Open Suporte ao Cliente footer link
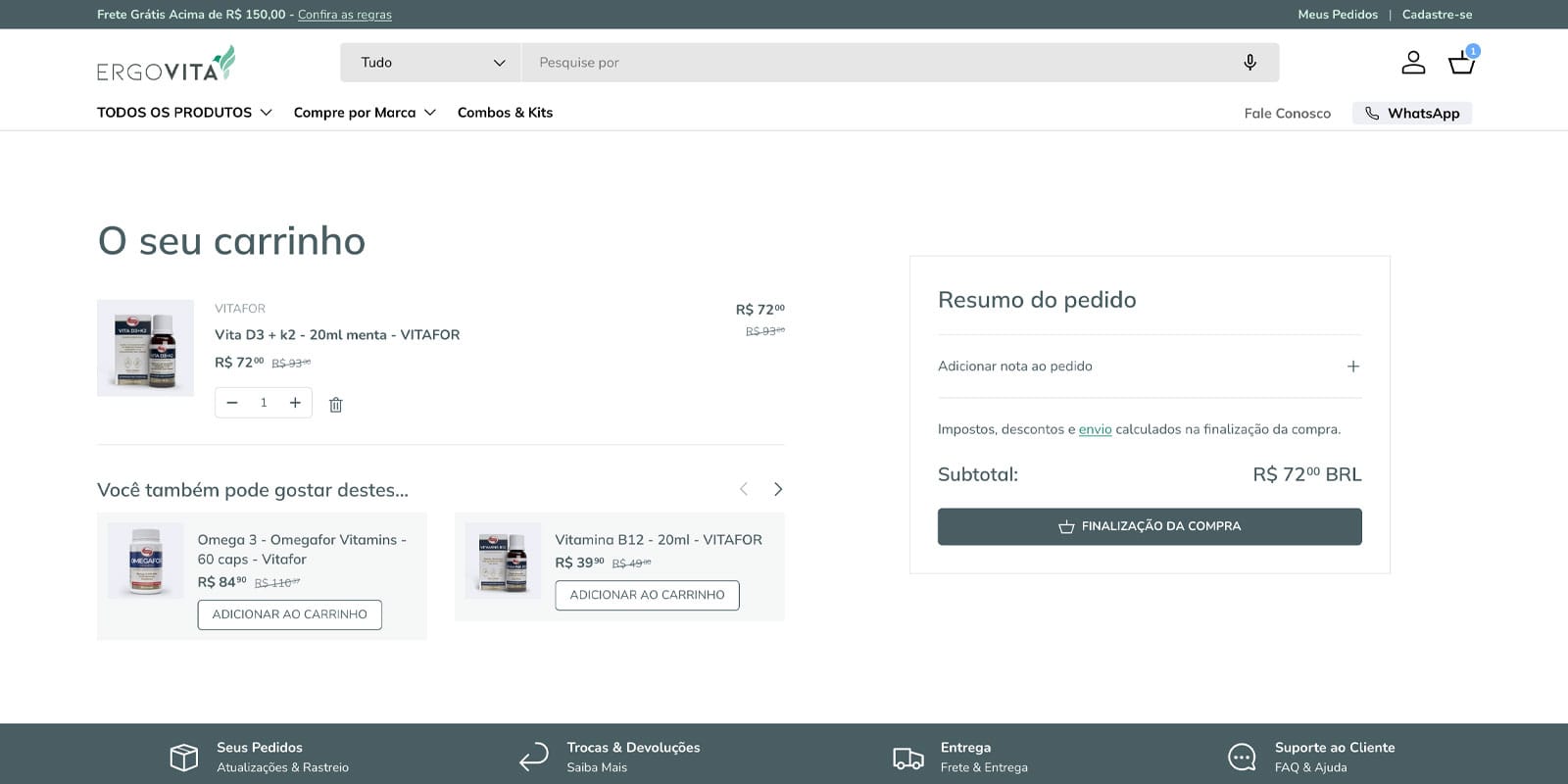Image resolution: width=1568 pixels, height=784 pixels. tap(1335, 748)
